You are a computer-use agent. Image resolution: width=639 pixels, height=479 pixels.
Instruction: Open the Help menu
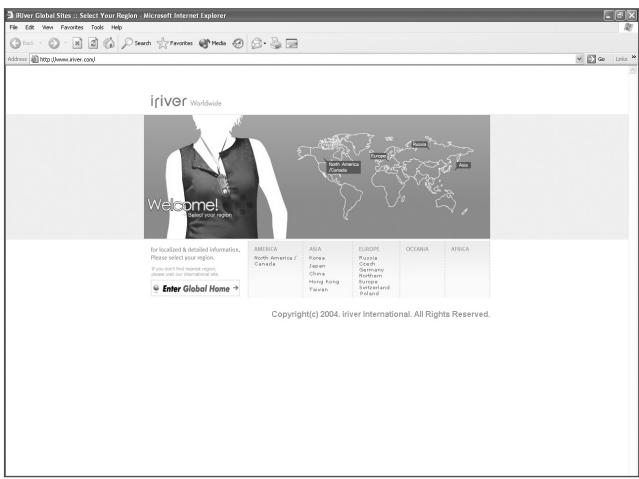pyautogui.click(x=117, y=28)
